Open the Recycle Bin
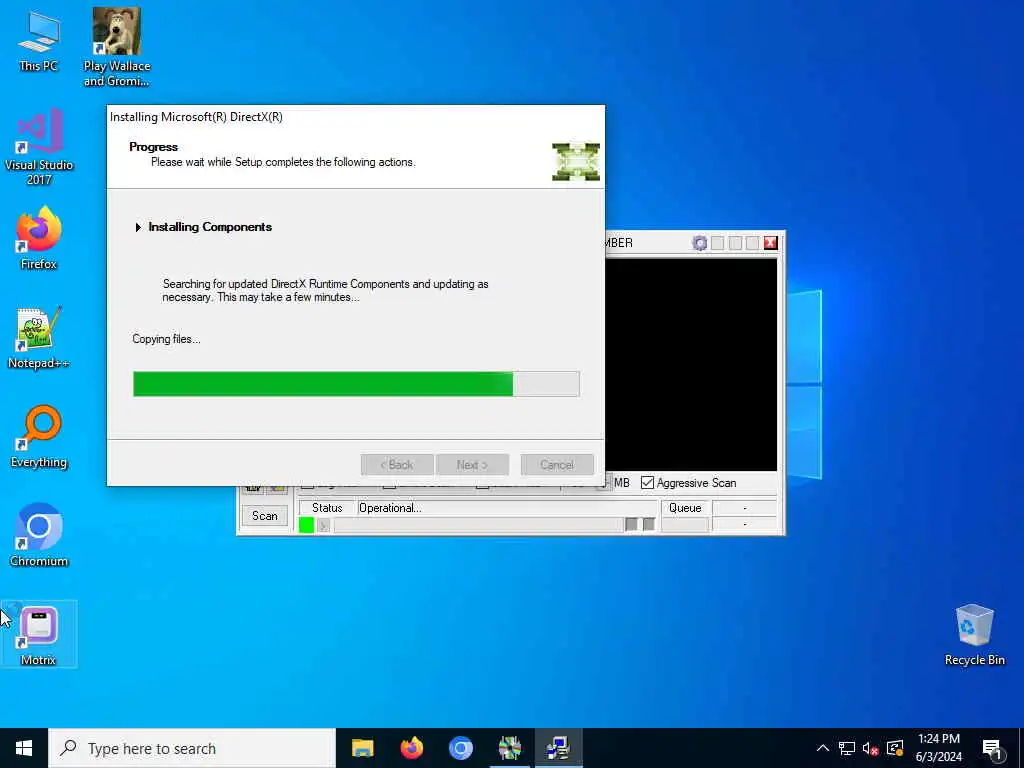The image size is (1024, 768). pyautogui.click(x=974, y=635)
